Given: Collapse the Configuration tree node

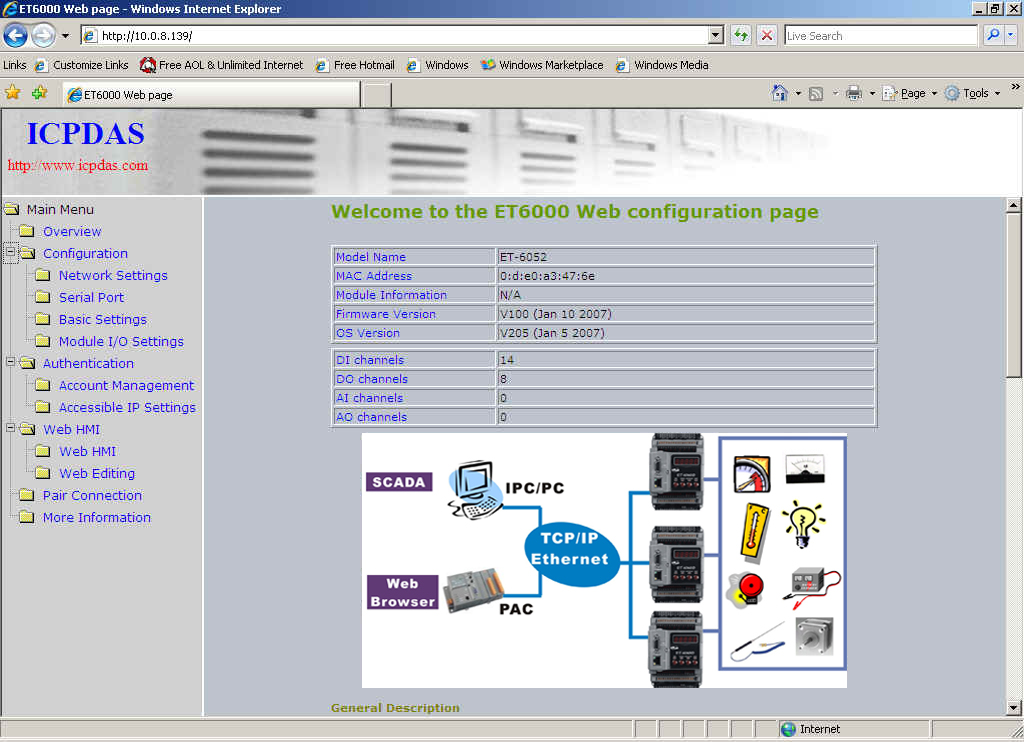Looking at the screenshot, I should point(10,251).
